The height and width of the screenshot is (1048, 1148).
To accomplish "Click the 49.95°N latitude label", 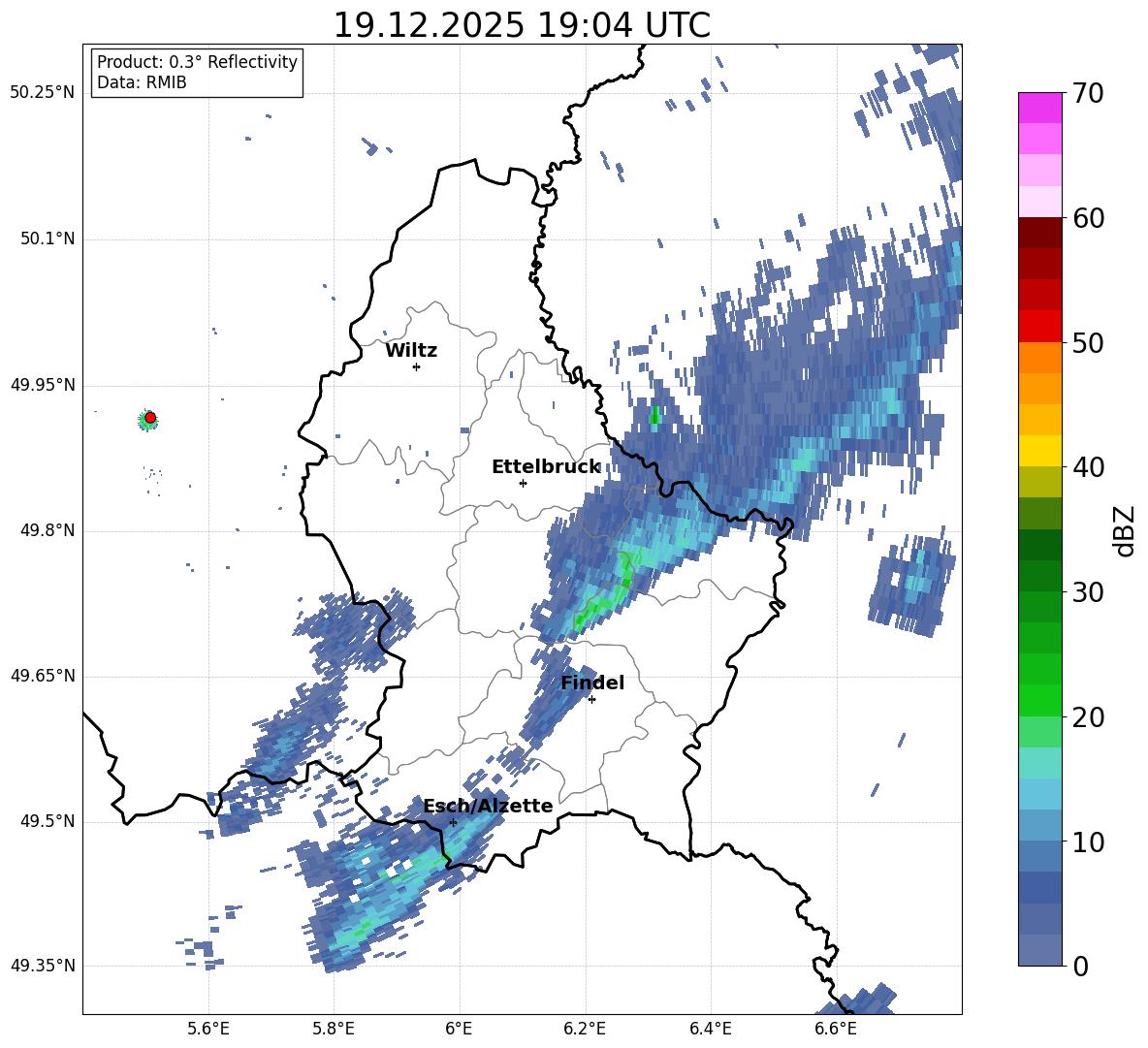I will (x=43, y=385).
